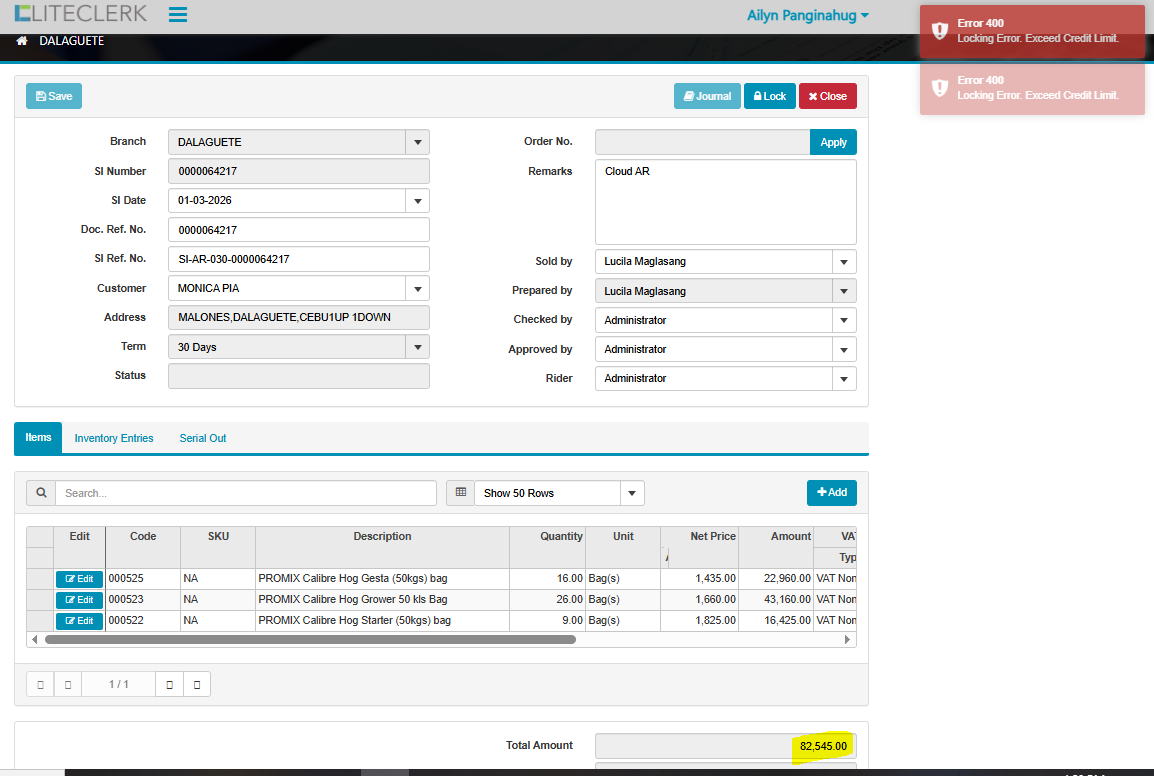Screen dimensions: 1154x776
Task: Edit the PROMIX Calibre Hog Starter row
Action: tap(79, 621)
